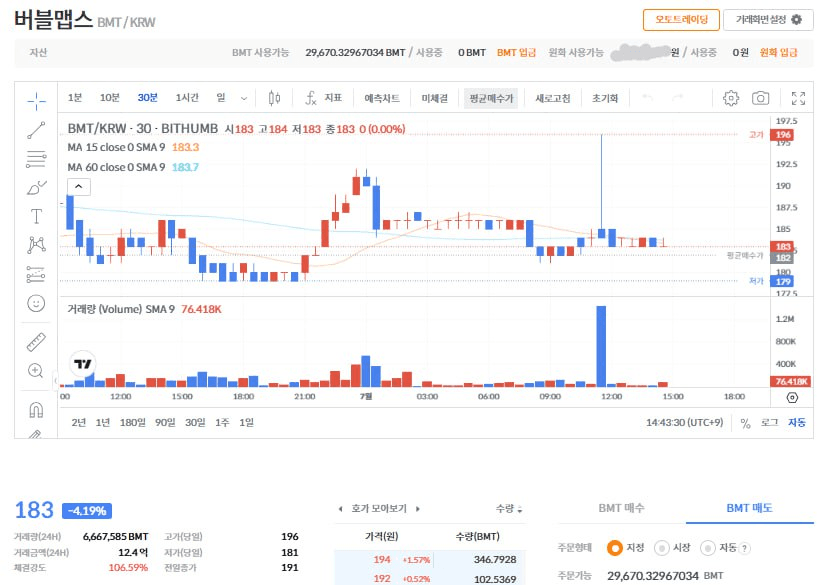Viewport: 819px width, 585px height.
Task: Switch to 1분 interval
Action: coord(75,98)
